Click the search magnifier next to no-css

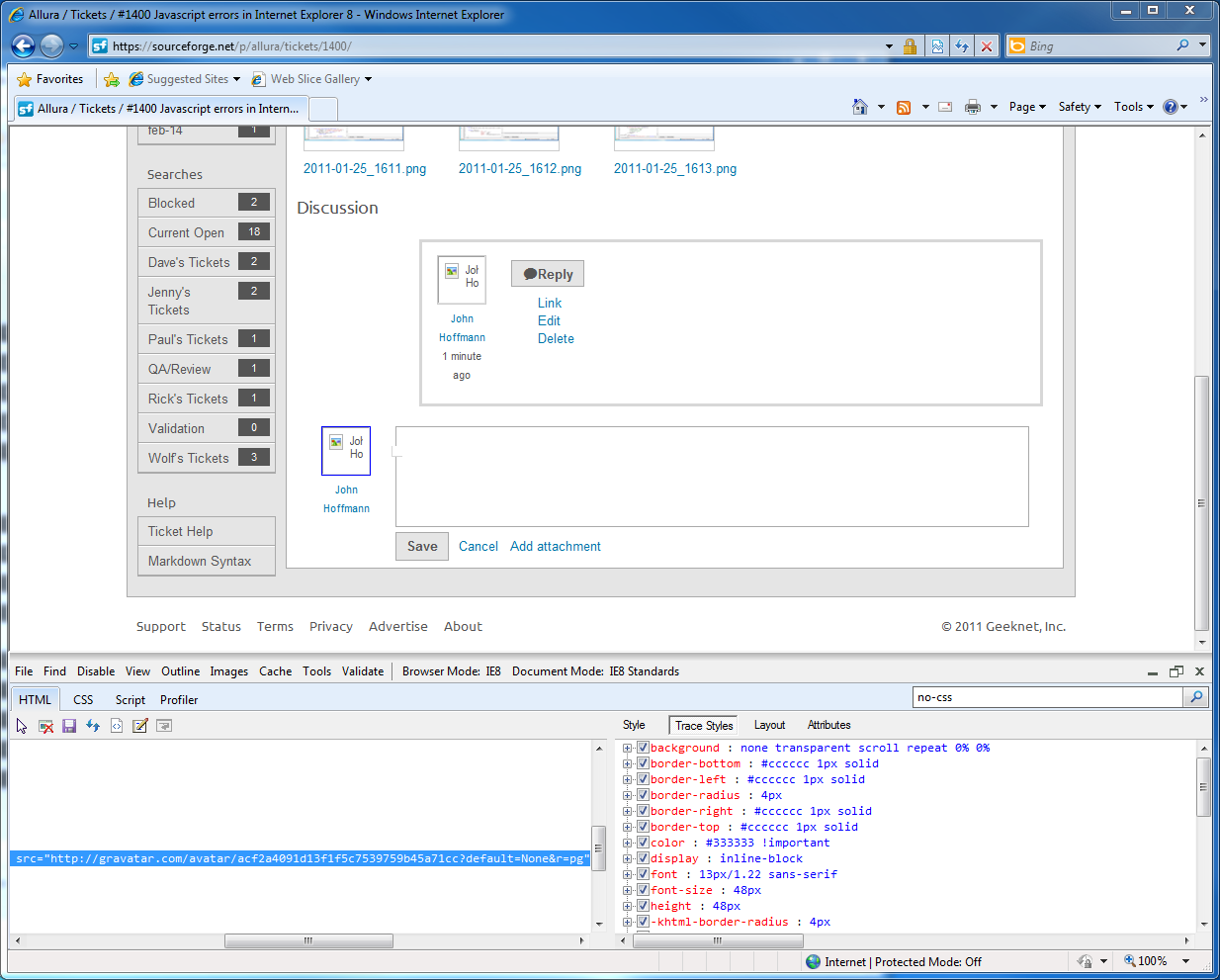pos(1196,697)
